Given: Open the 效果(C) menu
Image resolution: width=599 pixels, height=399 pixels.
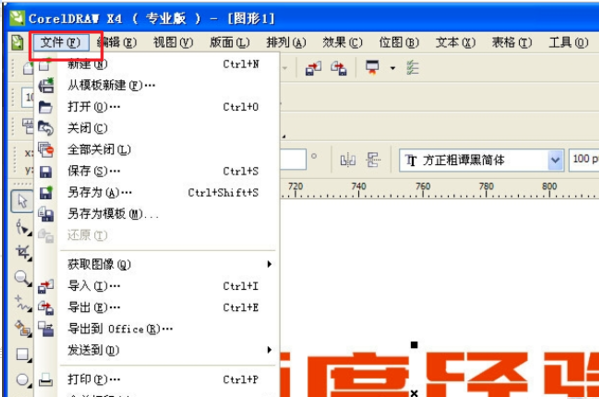Looking at the screenshot, I should tap(342, 42).
